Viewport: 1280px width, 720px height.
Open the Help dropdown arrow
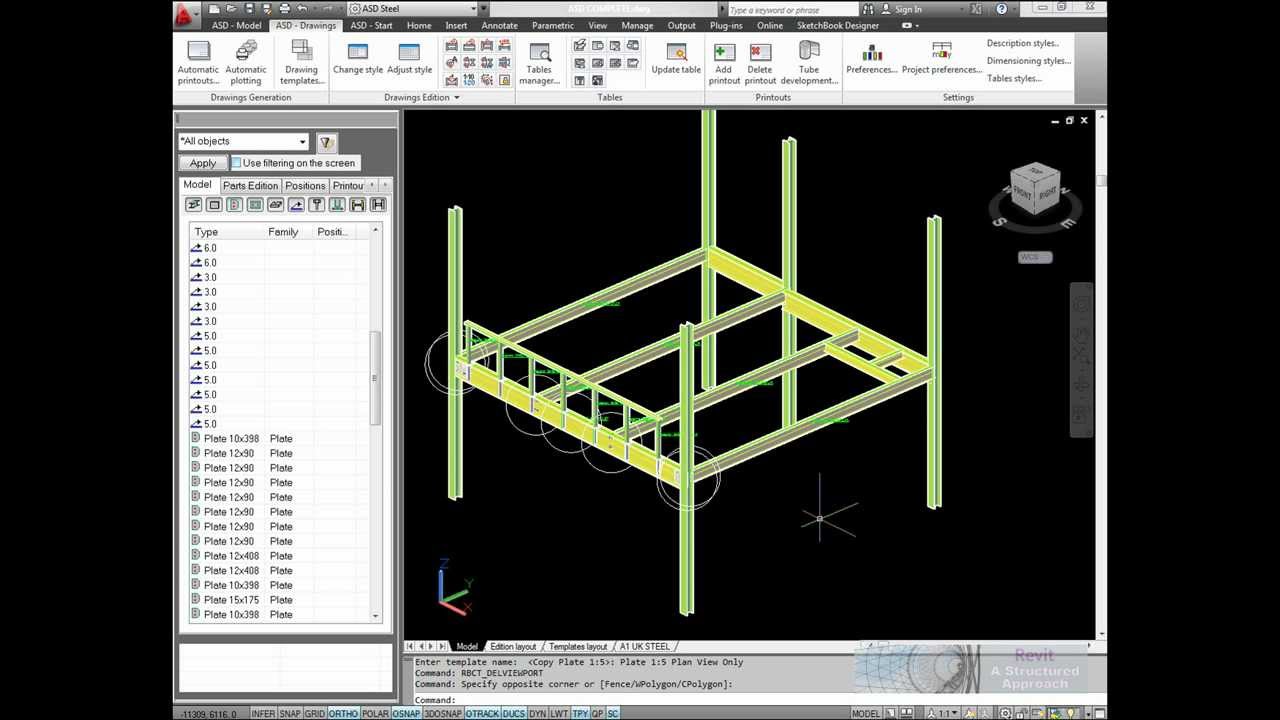(x=1013, y=9)
